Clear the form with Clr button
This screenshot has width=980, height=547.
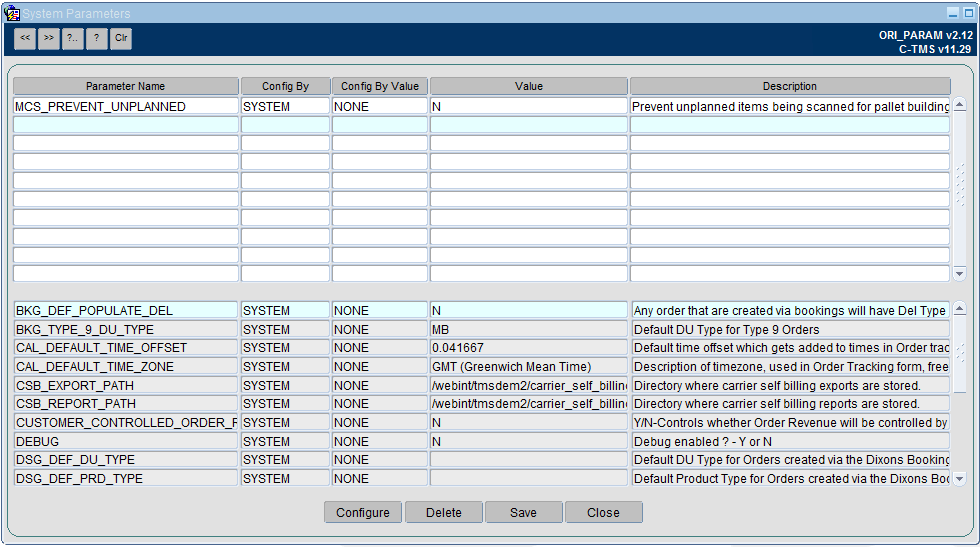coord(121,38)
